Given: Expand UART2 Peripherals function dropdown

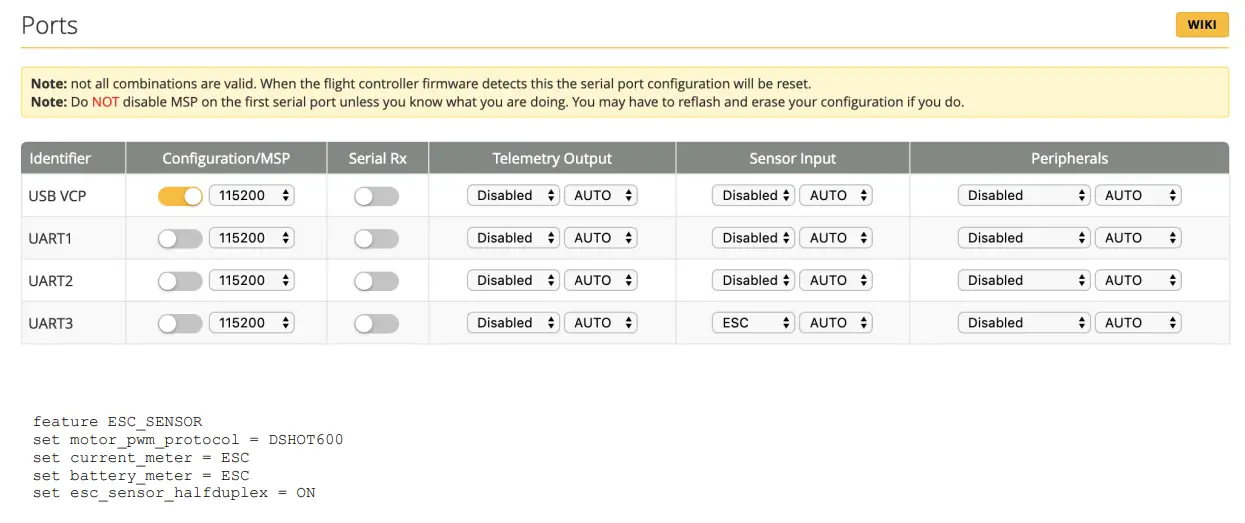Looking at the screenshot, I should click(1024, 281).
